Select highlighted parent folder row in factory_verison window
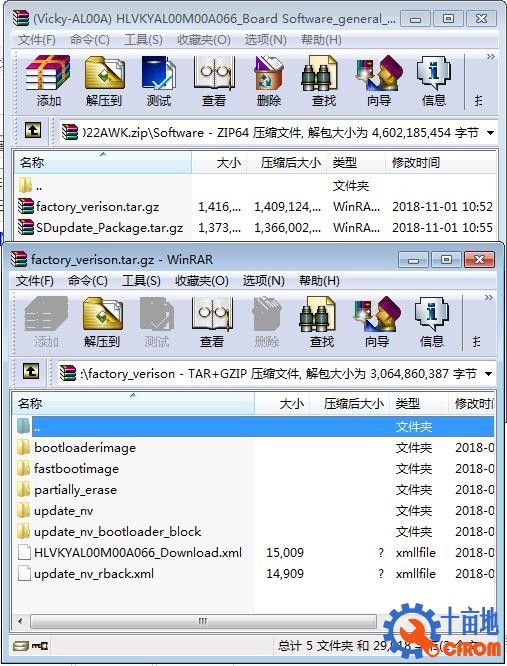The width and height of the screenshot is (507, 666). click(x=254, y=426)
